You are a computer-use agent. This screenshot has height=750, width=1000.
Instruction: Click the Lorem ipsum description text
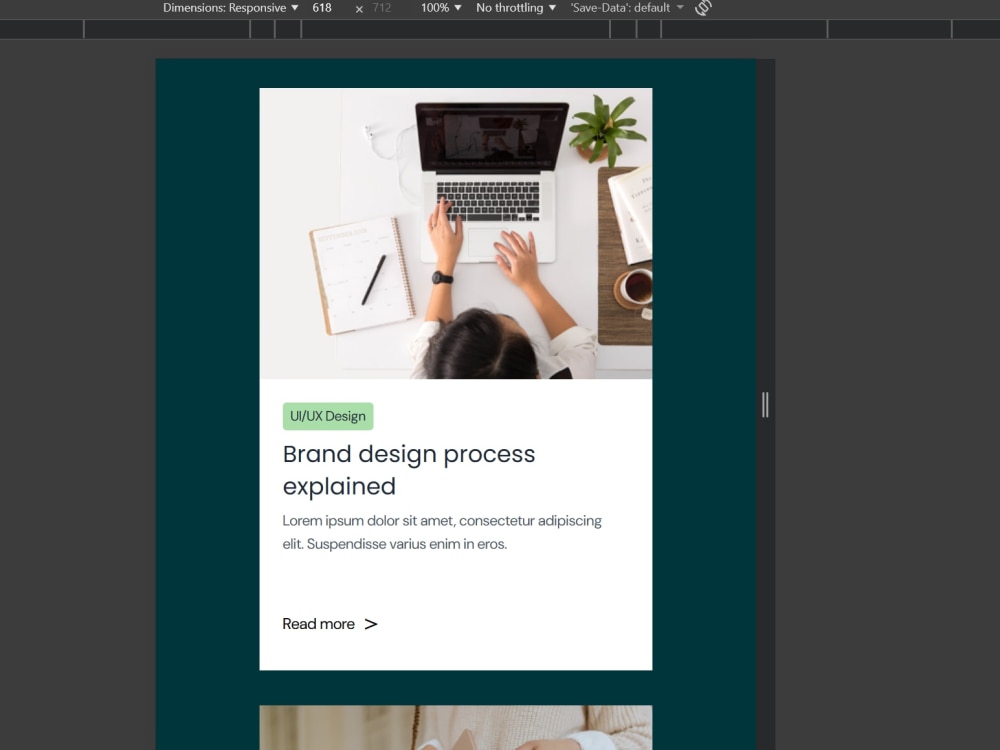point(442,532)
